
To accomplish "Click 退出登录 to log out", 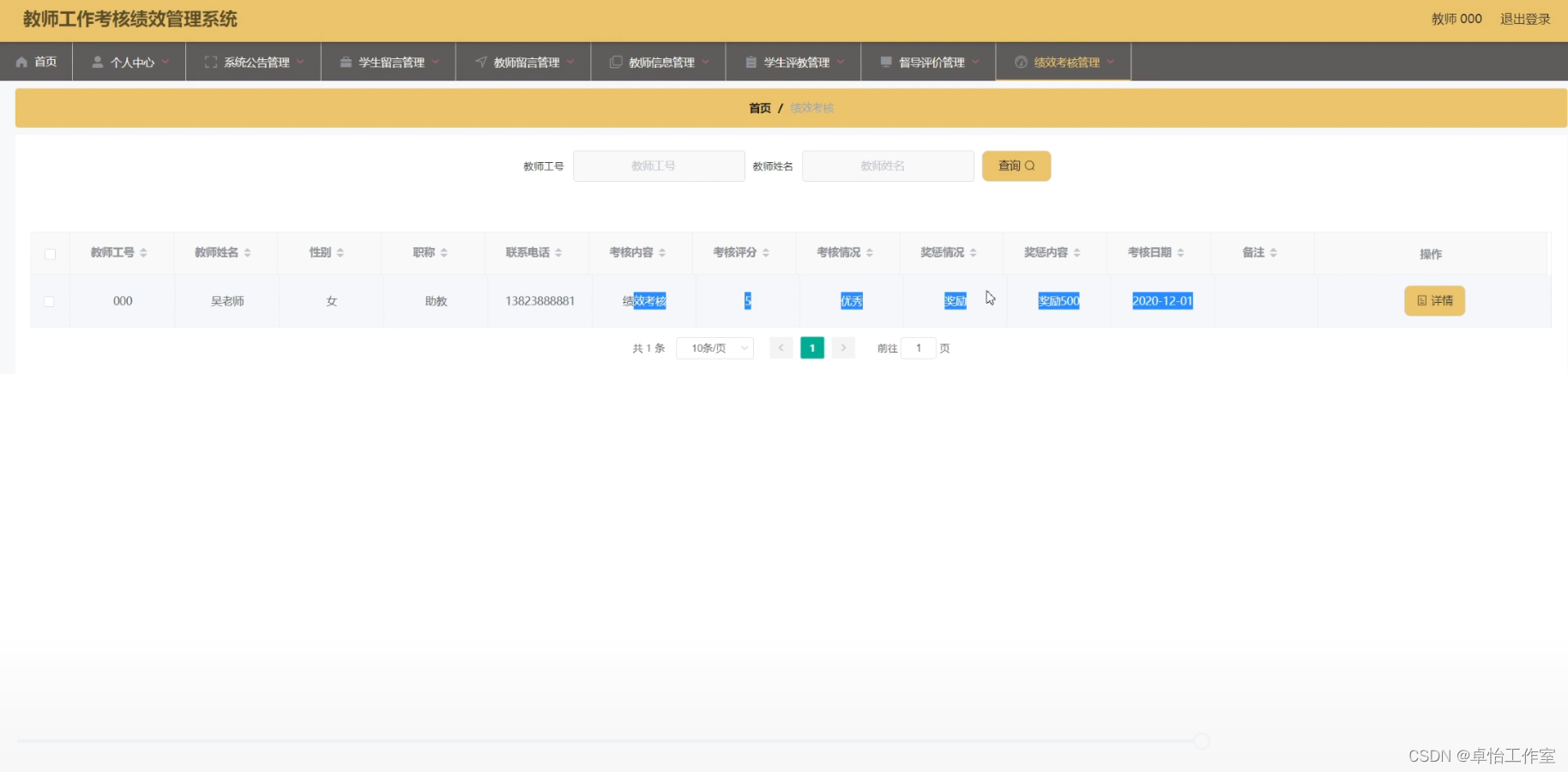I will (1525, 19).
